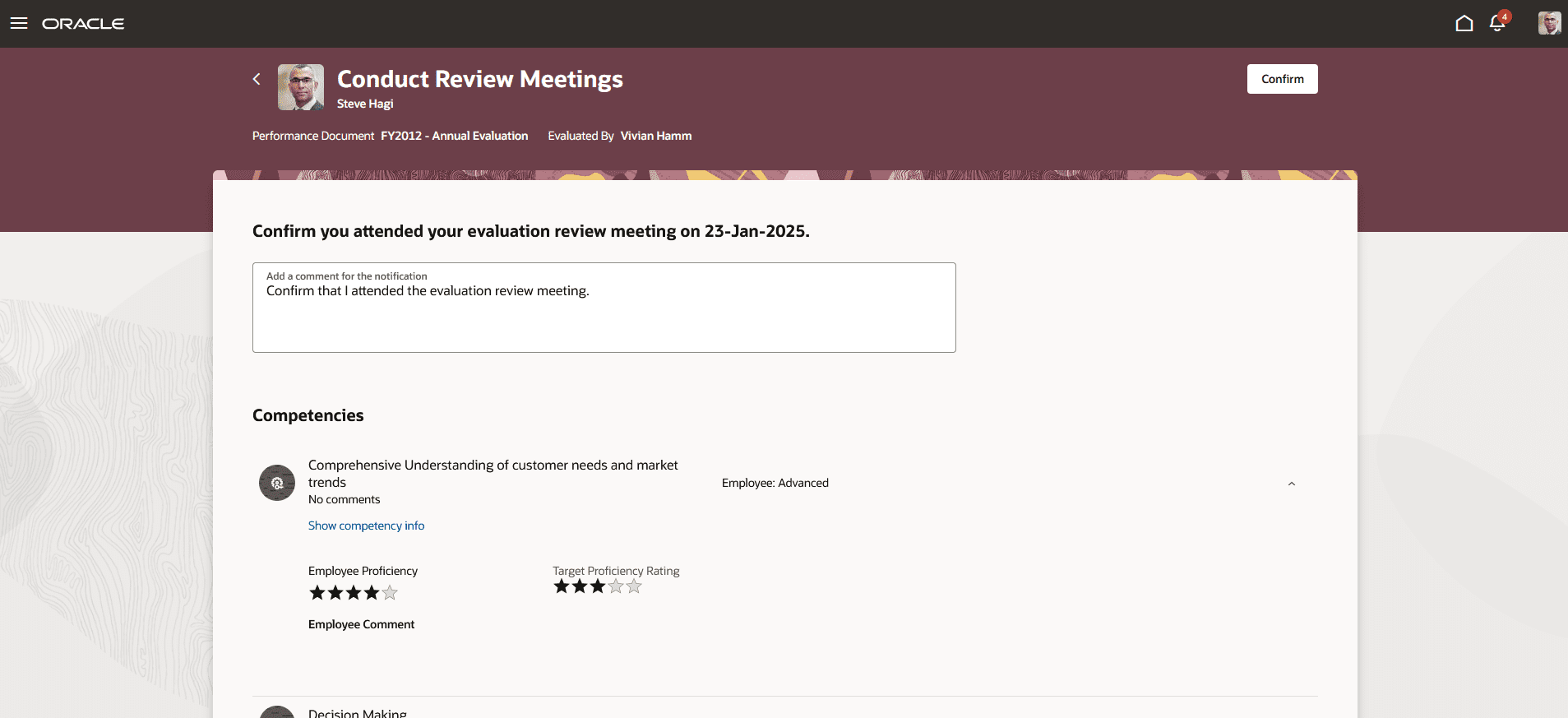This screenshot has width=1568, height=718.
Task: Click the 'Competencies' section heading
Action: coord(308,415)
